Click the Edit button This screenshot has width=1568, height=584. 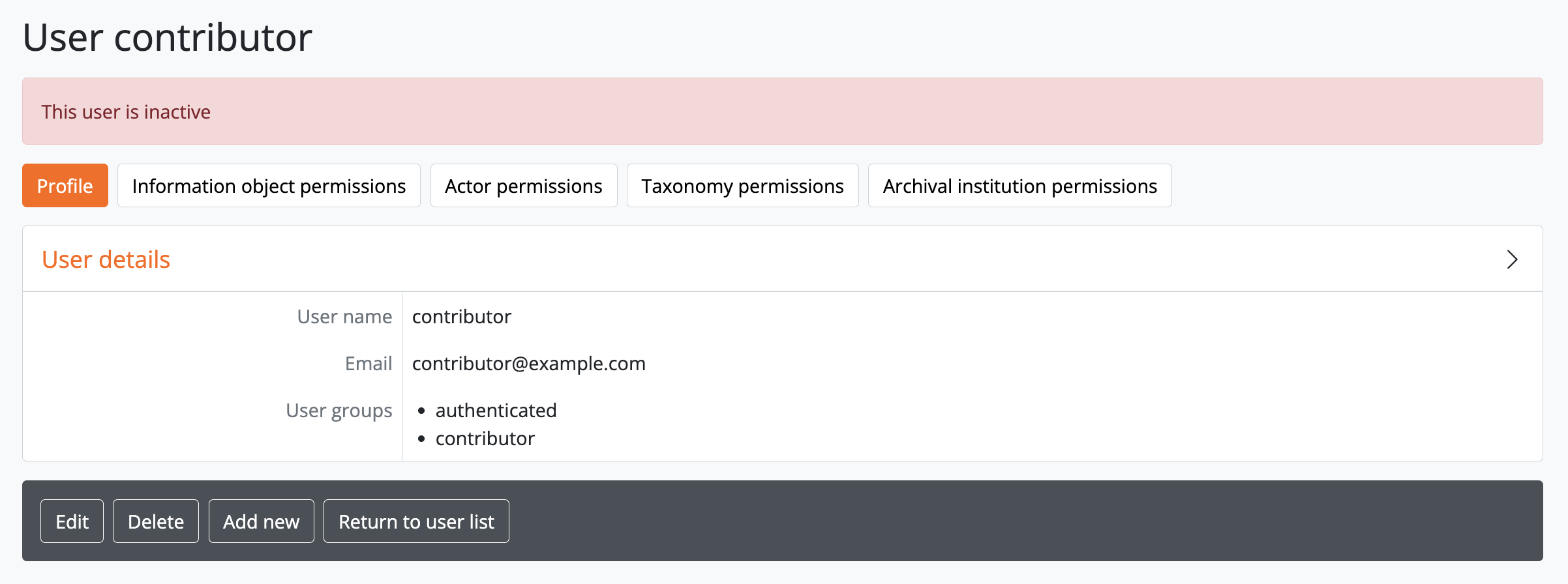click(x=72, y=521)
